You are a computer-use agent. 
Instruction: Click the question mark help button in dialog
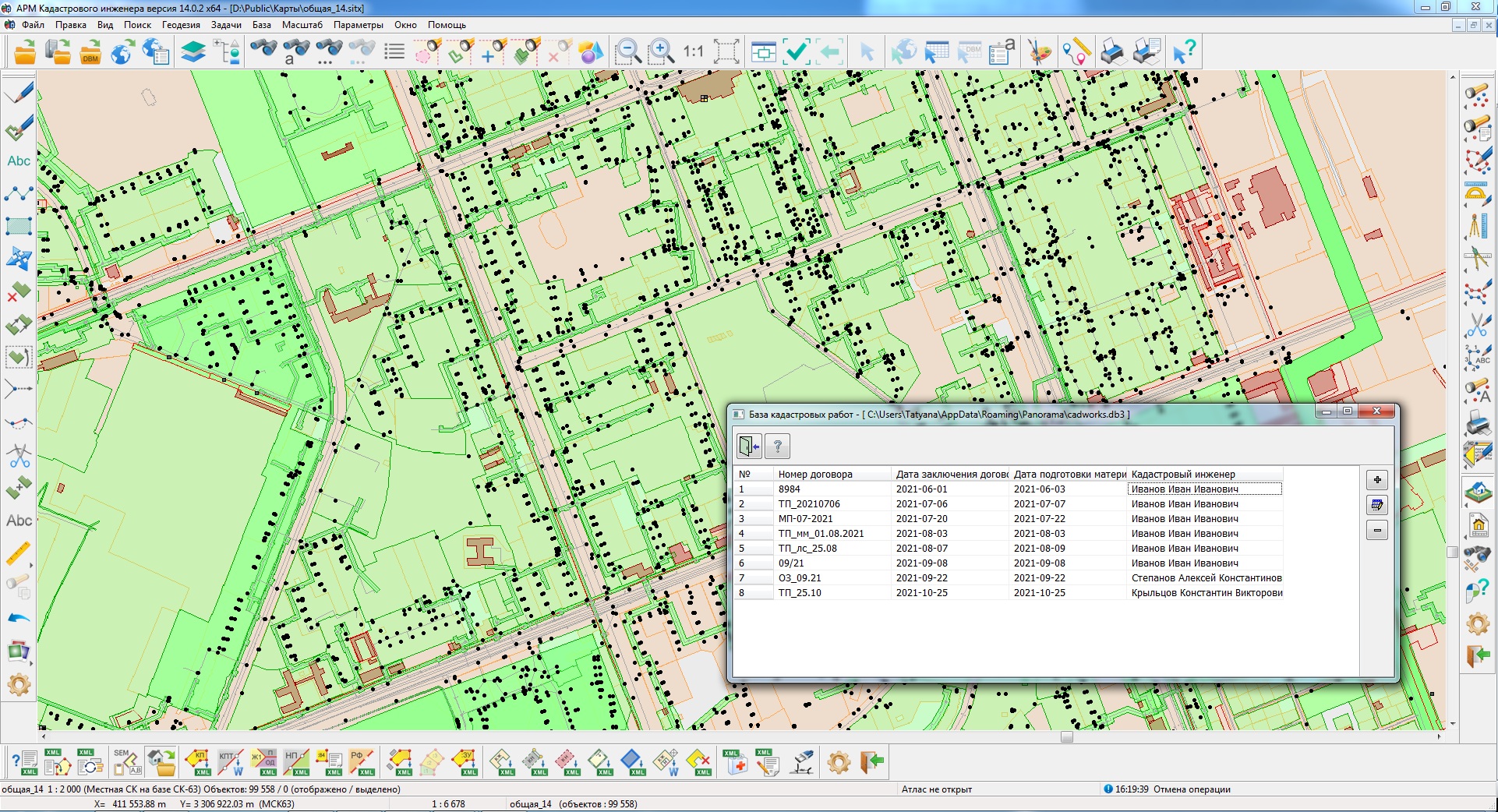(x=777, y=447)
